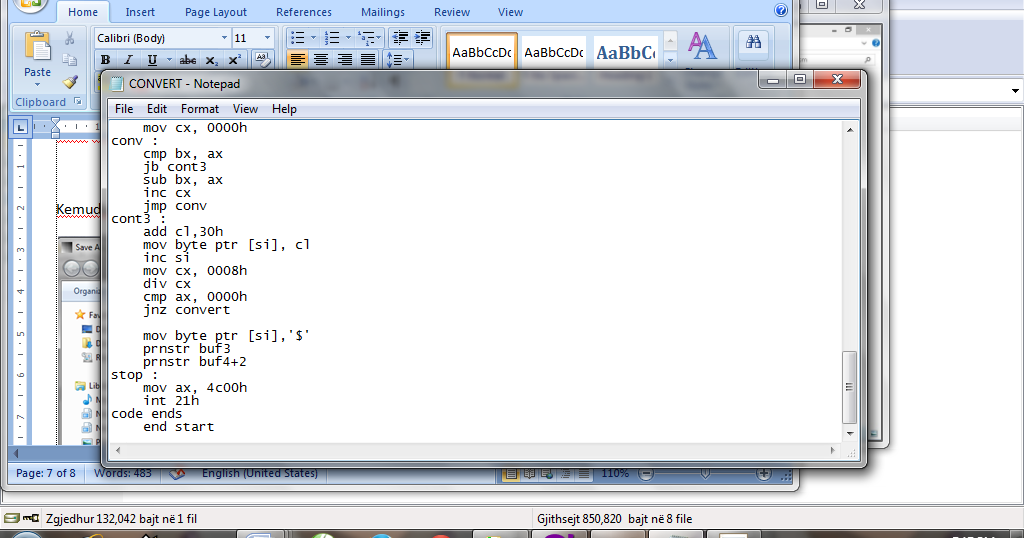Image resolution: width=1024 pixels, height=538 pixels.
Task: Select Align Text Left in Word
Action: [x=297, y=60]
